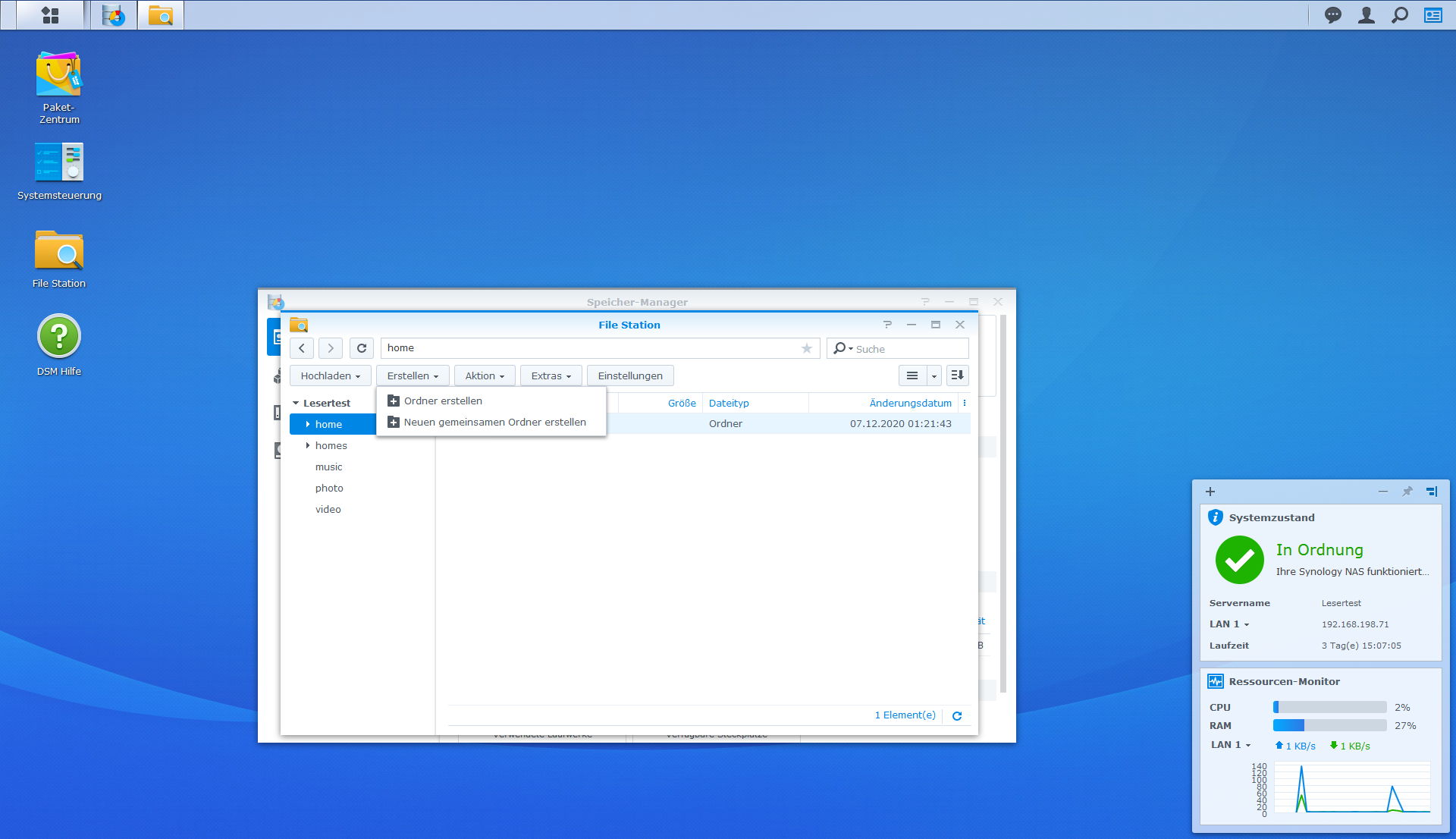The width and height of the screenshot is (1456, 839).
Task: Click the main menu grid icon
Action: click(50, 15)
